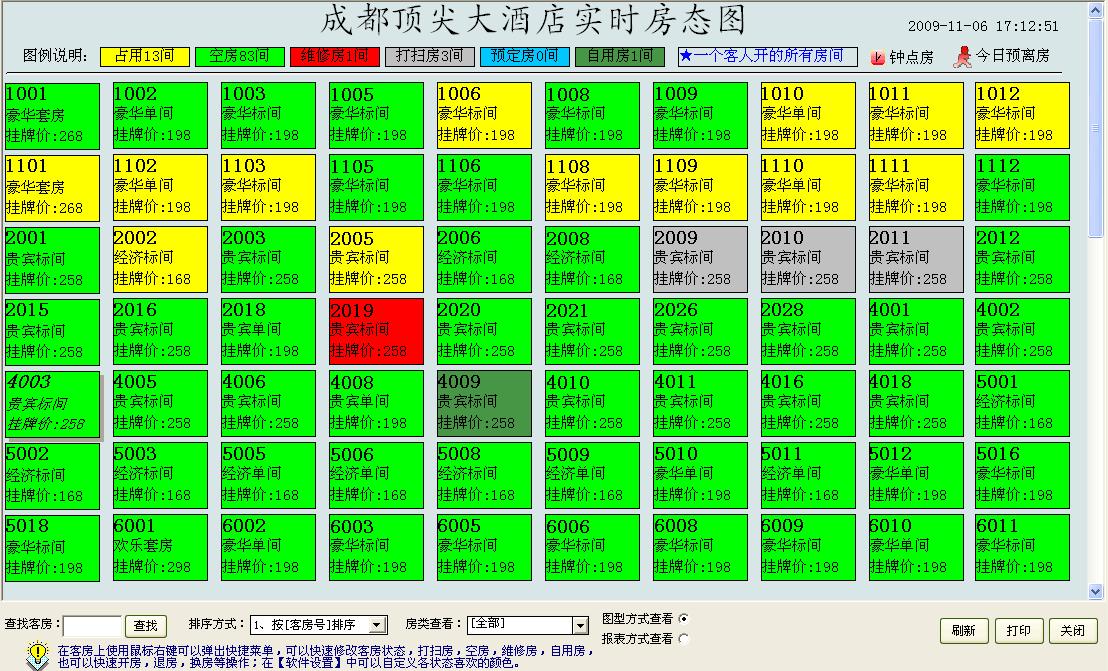Select room 5010 deluxe single tile
The height and width of the screenshot is (671, 1108).
[700, 475]
